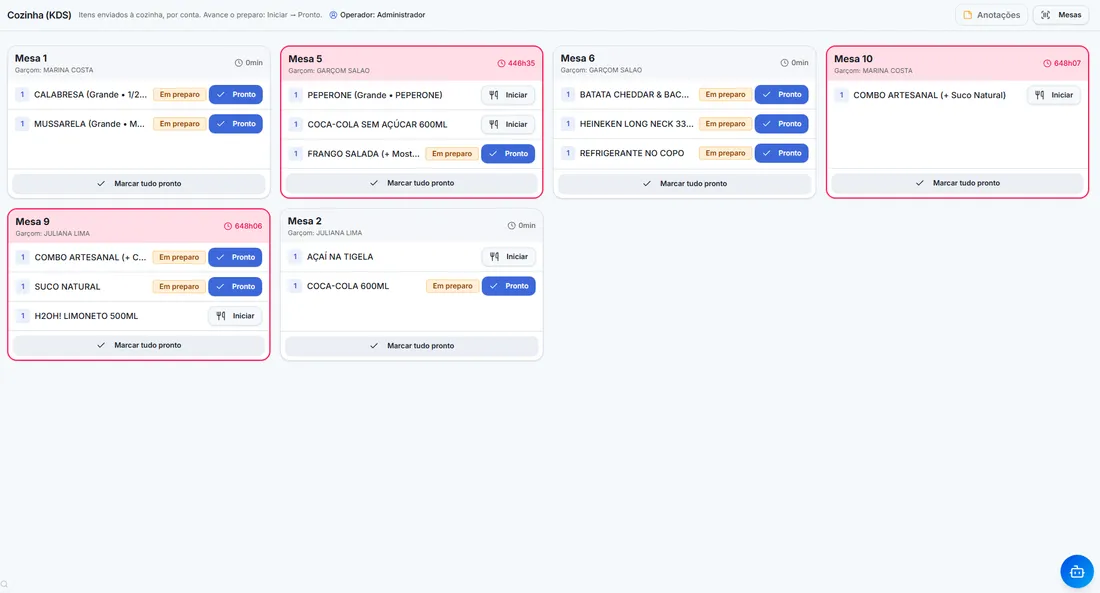This screenshot has width=1100, height=593.
Task: Mark Mesa 9 COMBO ARTESANAL as Pronto
Action: pyautogui.click(x=235, y=258)
